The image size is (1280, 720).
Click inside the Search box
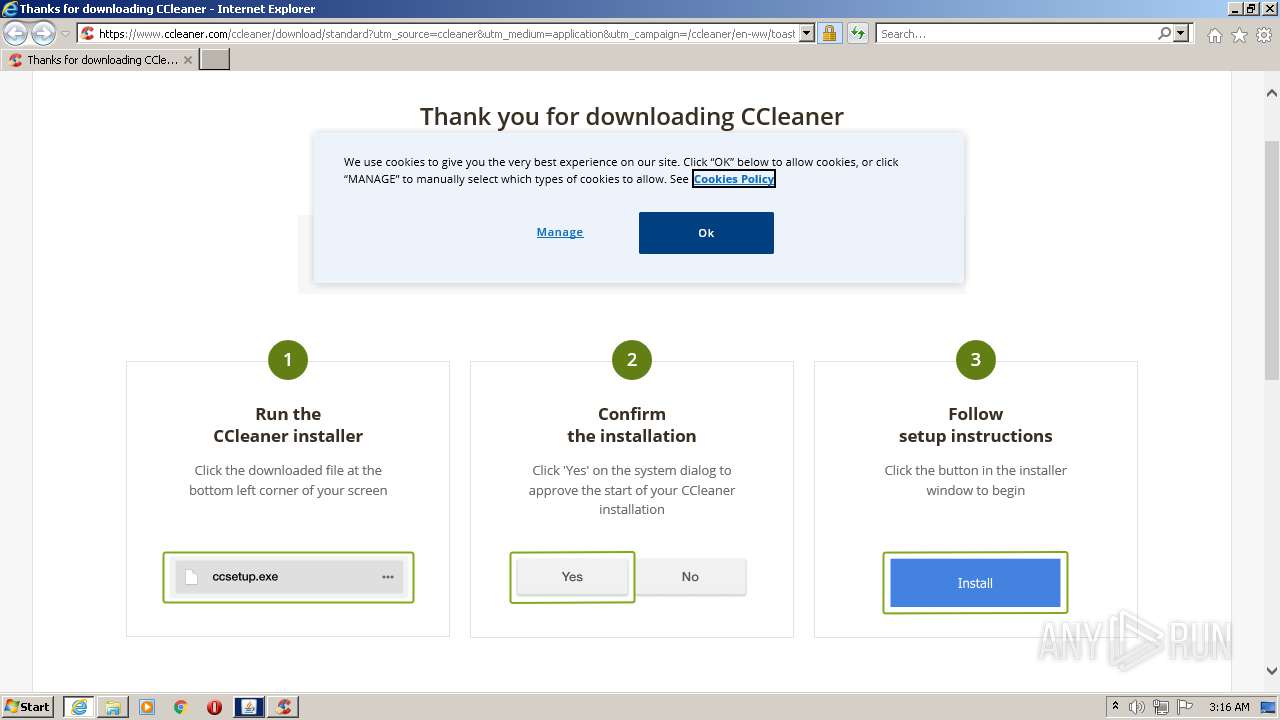(x=1017, y=34)
